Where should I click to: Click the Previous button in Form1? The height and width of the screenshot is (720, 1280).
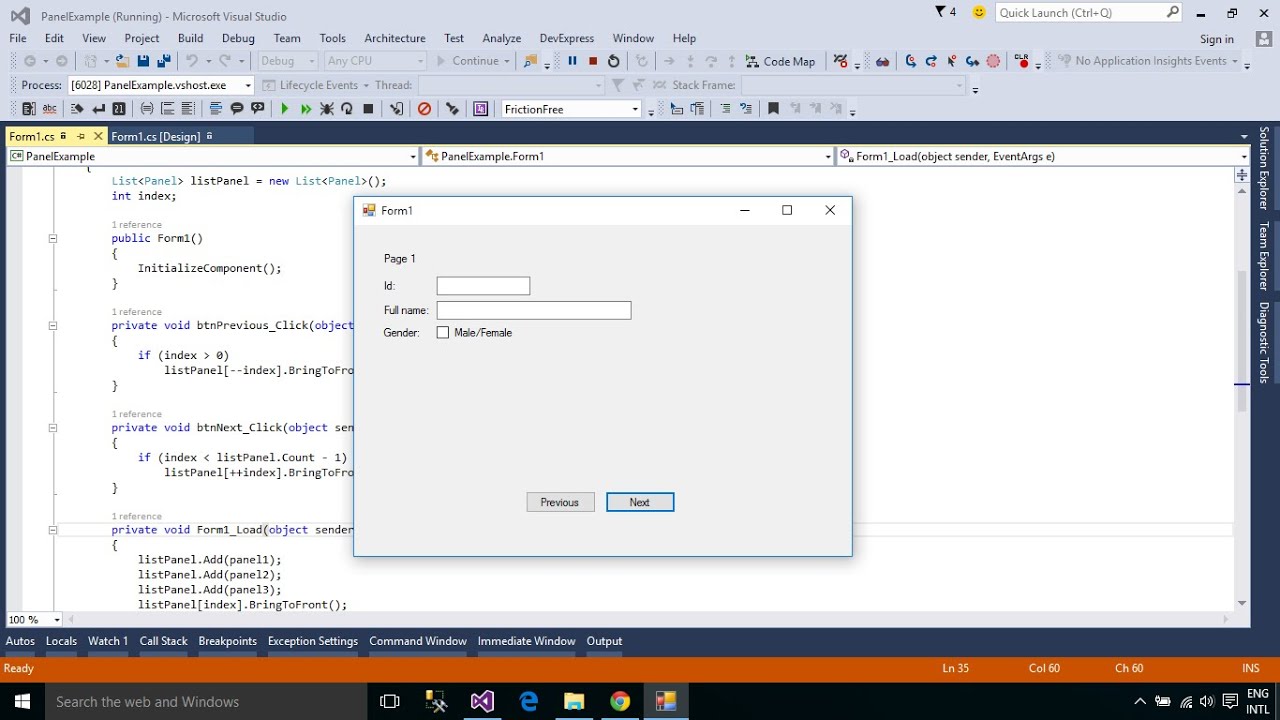point(560,502)
